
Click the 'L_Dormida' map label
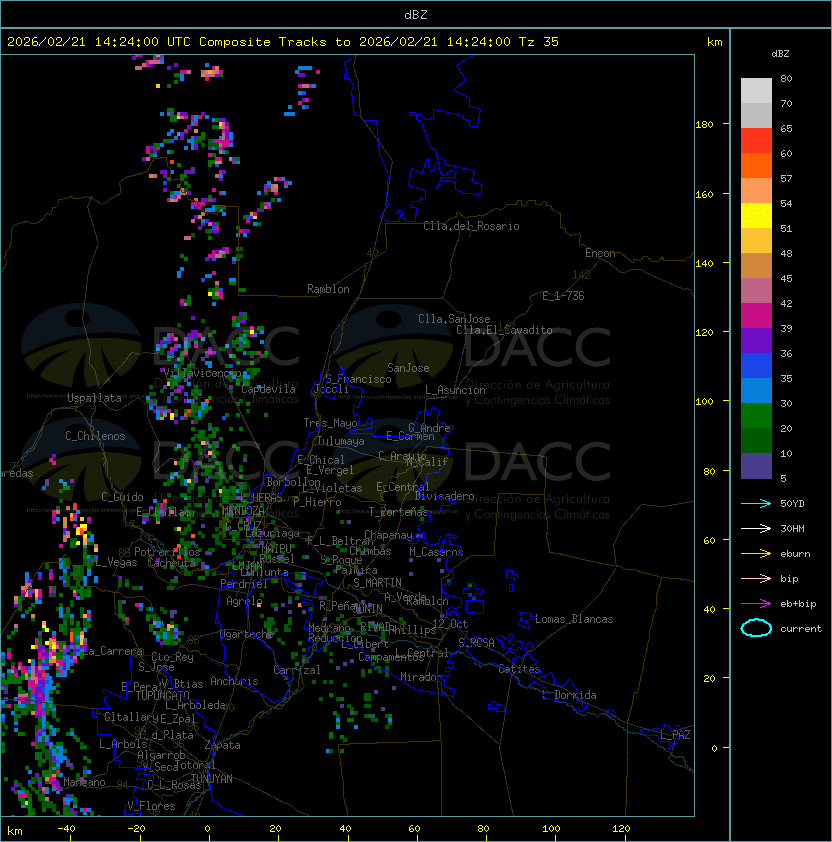569,695
